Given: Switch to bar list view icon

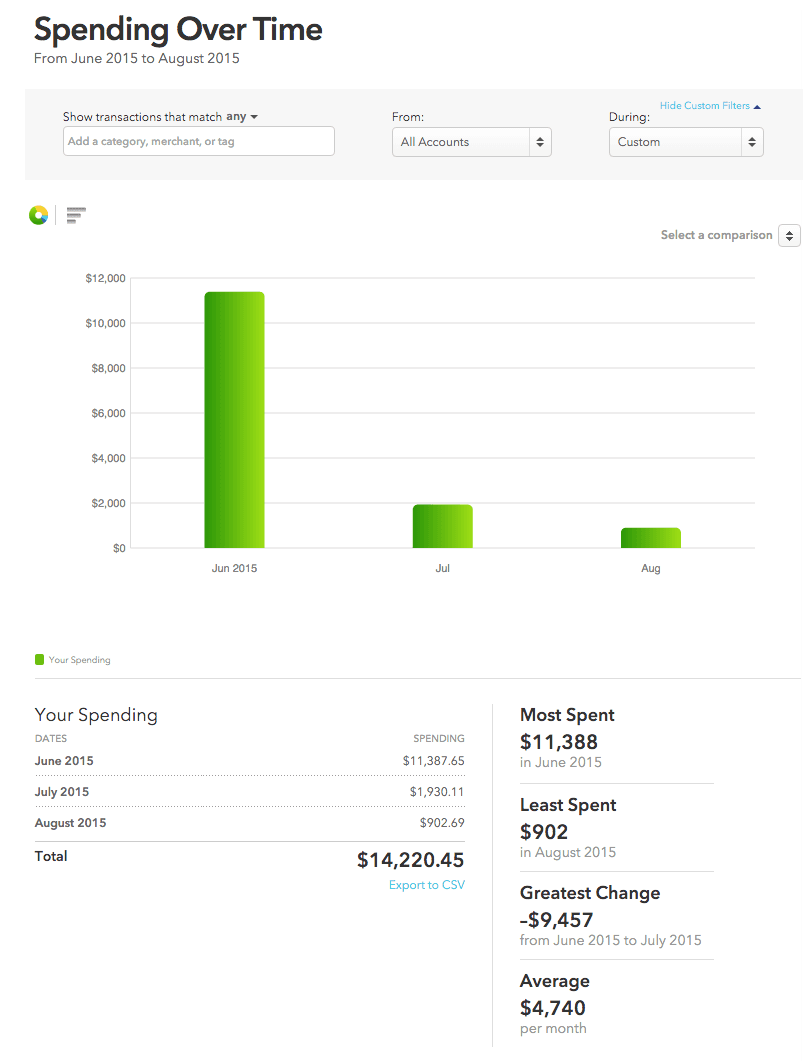Looking at the screenshot, I should pyautogui.click(x=76, y=215).
